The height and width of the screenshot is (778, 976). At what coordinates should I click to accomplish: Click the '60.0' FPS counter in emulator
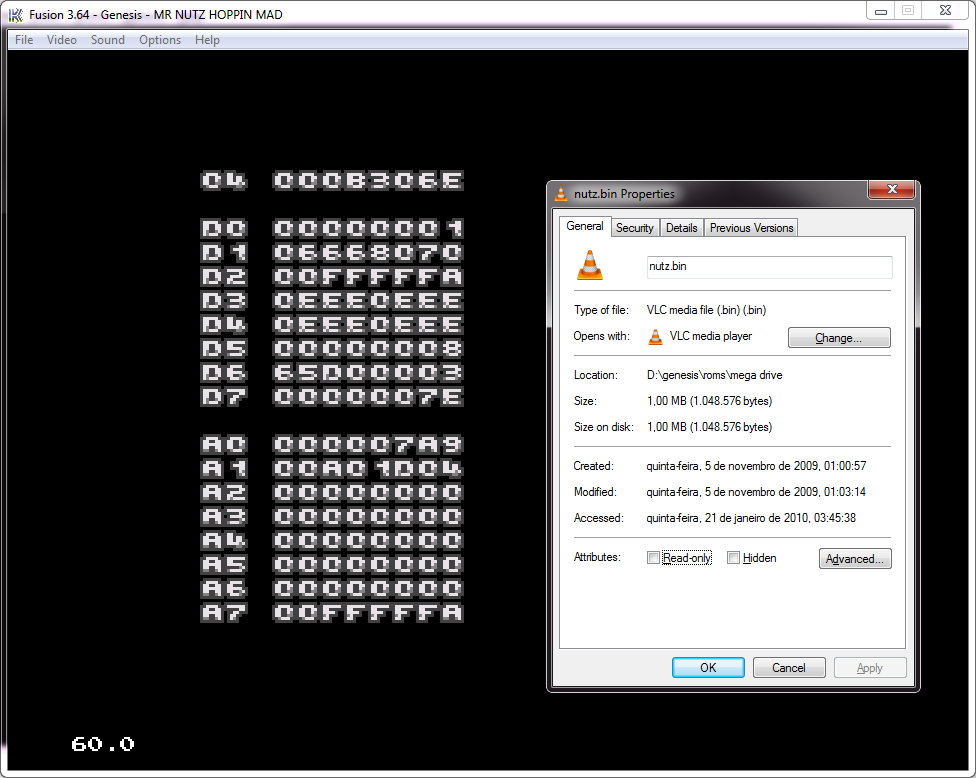click(x=103, y=744)
